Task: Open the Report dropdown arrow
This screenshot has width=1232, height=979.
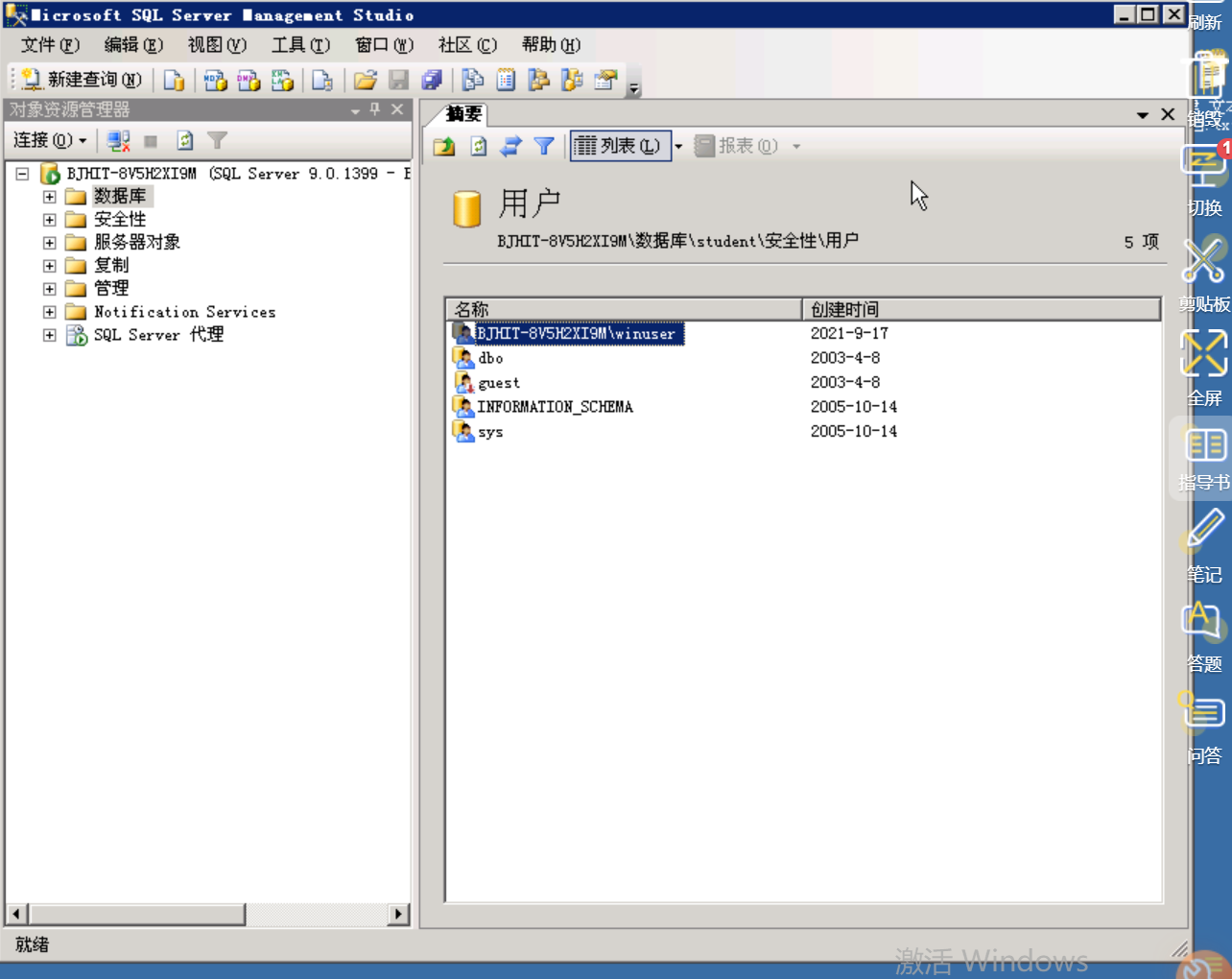Action: click(x=796, y=146)
